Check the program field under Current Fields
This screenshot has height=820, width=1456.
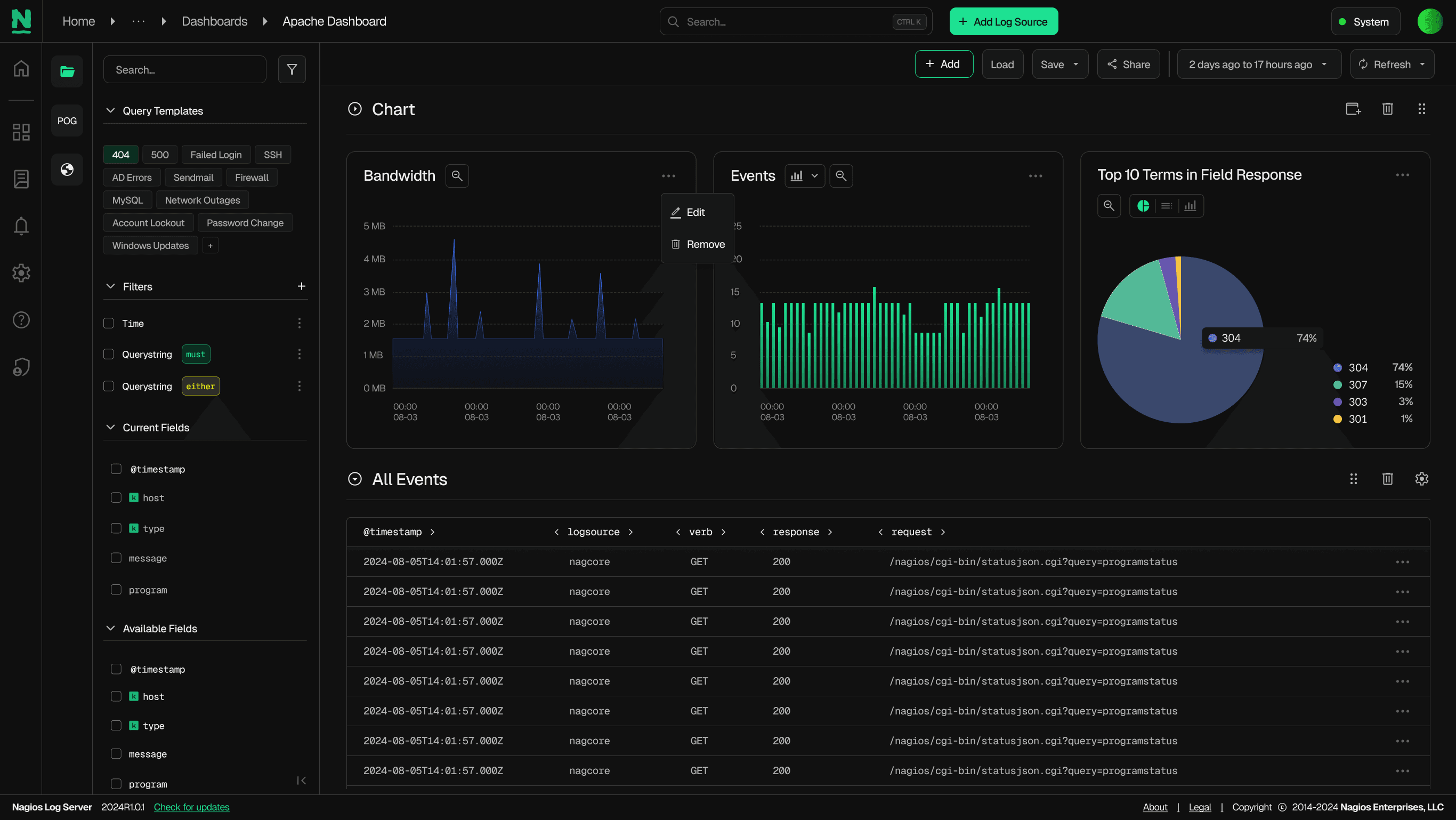coord(116,589)
